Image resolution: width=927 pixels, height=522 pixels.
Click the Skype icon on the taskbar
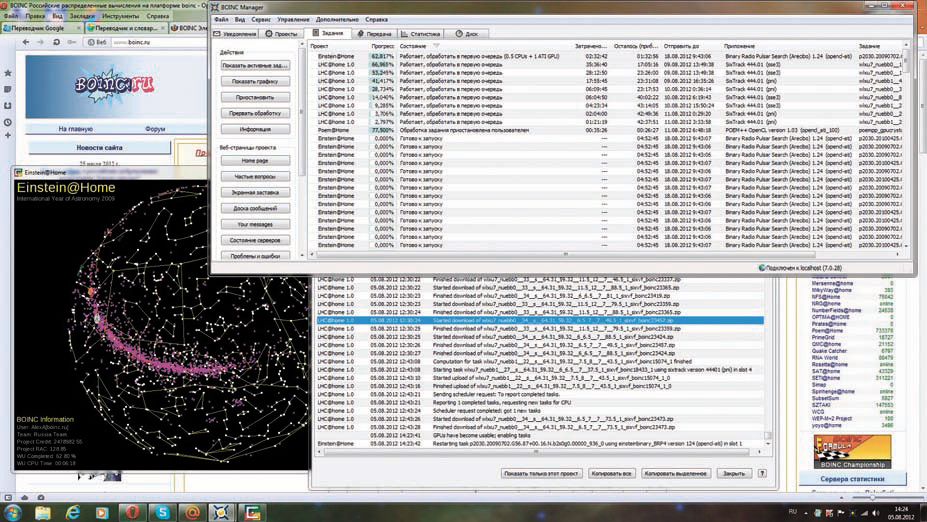pos(162,511)
